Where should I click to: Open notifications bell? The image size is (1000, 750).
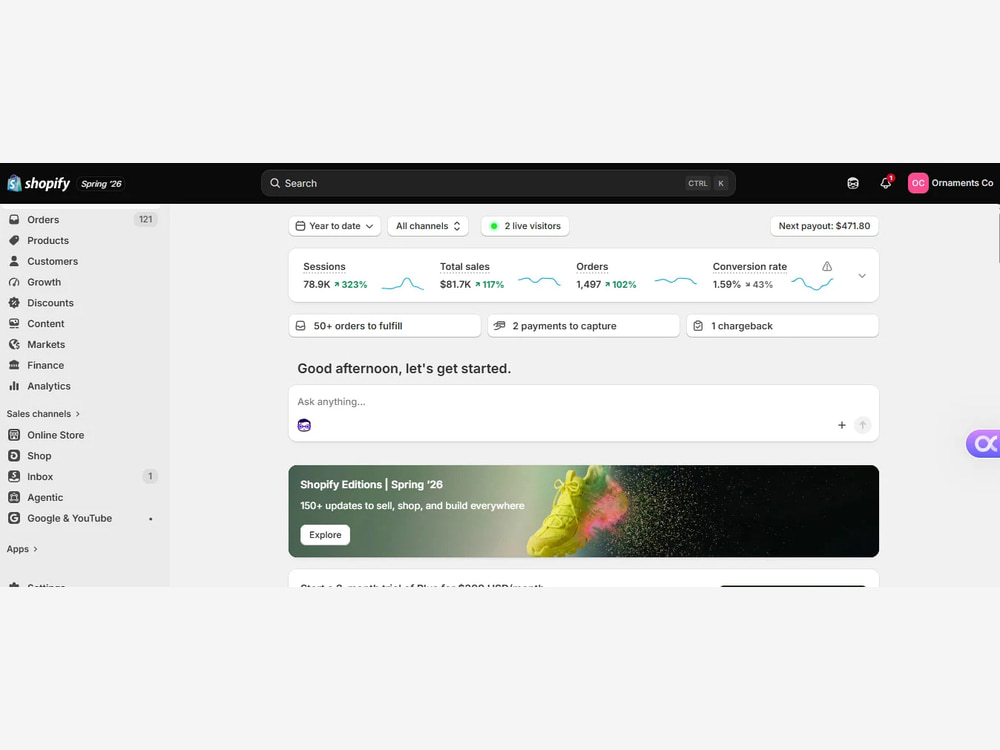pos(886,183)
